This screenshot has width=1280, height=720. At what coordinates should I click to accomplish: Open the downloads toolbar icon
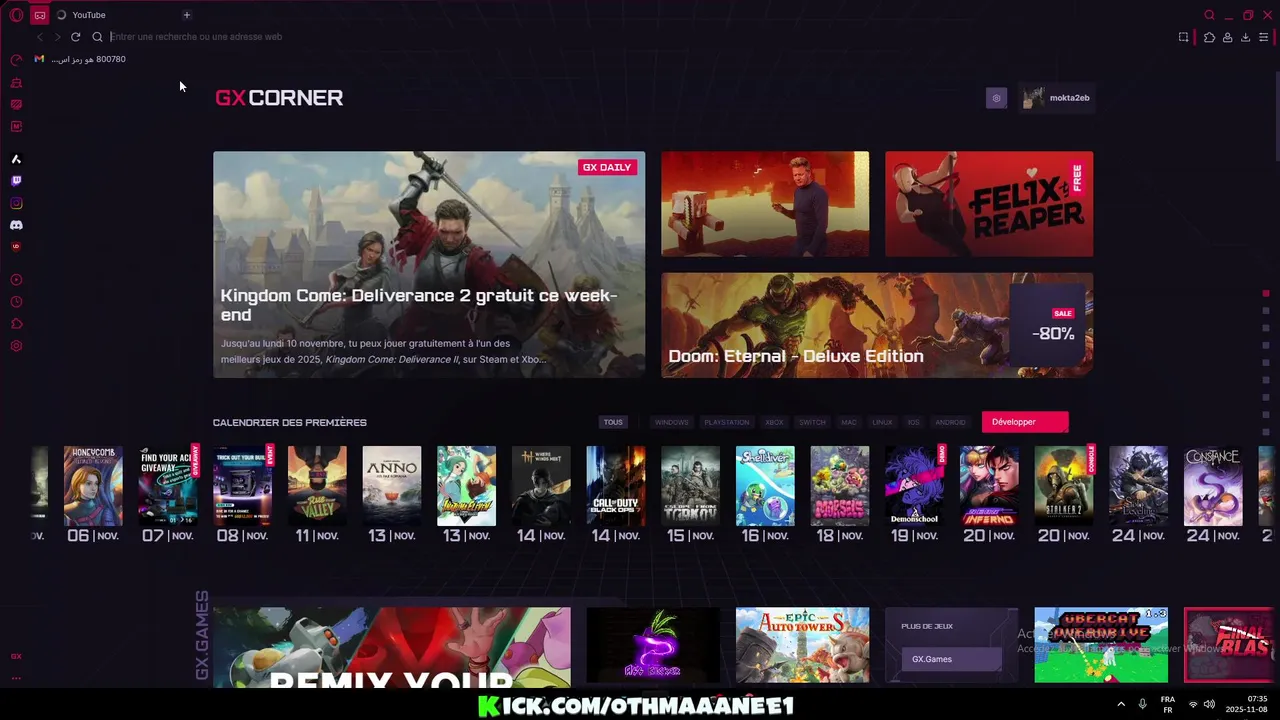click(1245, 37)
